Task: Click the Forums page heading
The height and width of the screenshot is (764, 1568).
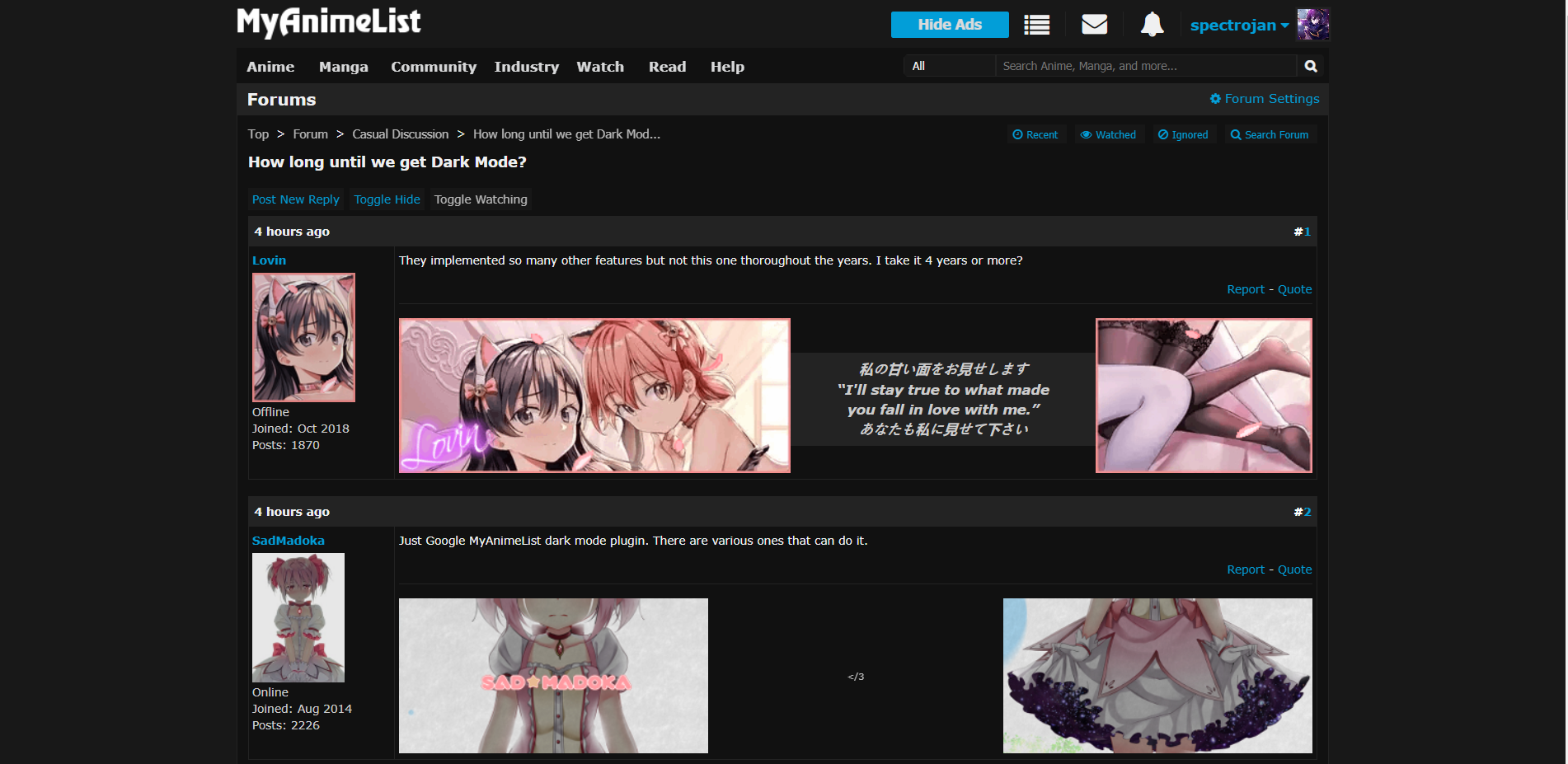Action: (282, 100)
